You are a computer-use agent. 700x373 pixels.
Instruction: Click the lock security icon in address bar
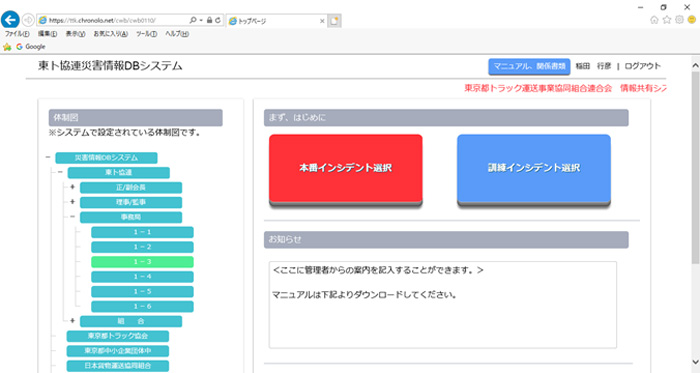(209, 20)
